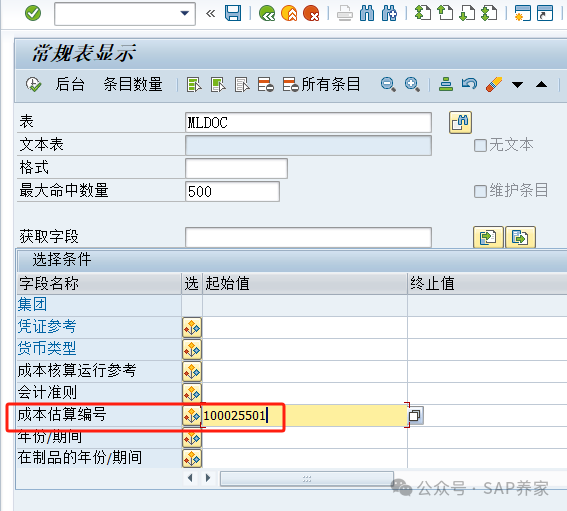Go to Last Page icon

coord(489,13)
